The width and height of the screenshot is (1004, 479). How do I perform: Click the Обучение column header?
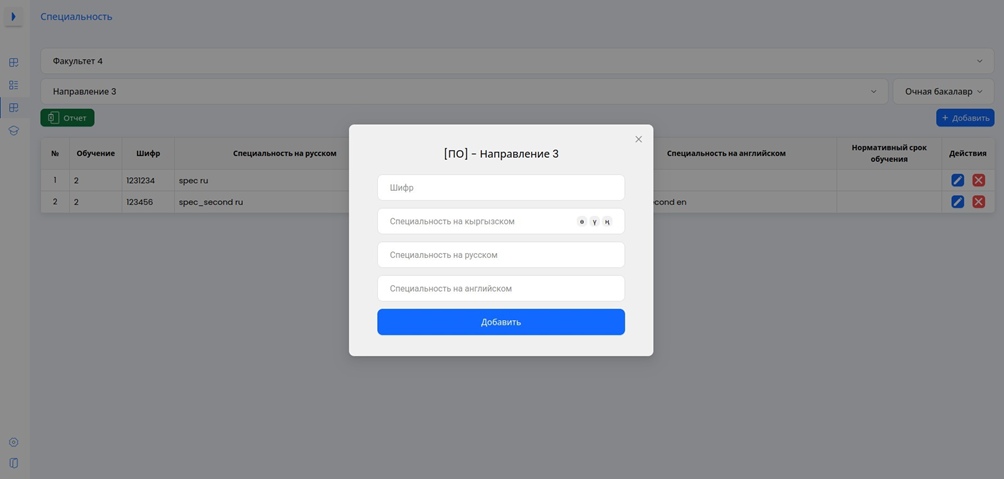tap(95, 153)
